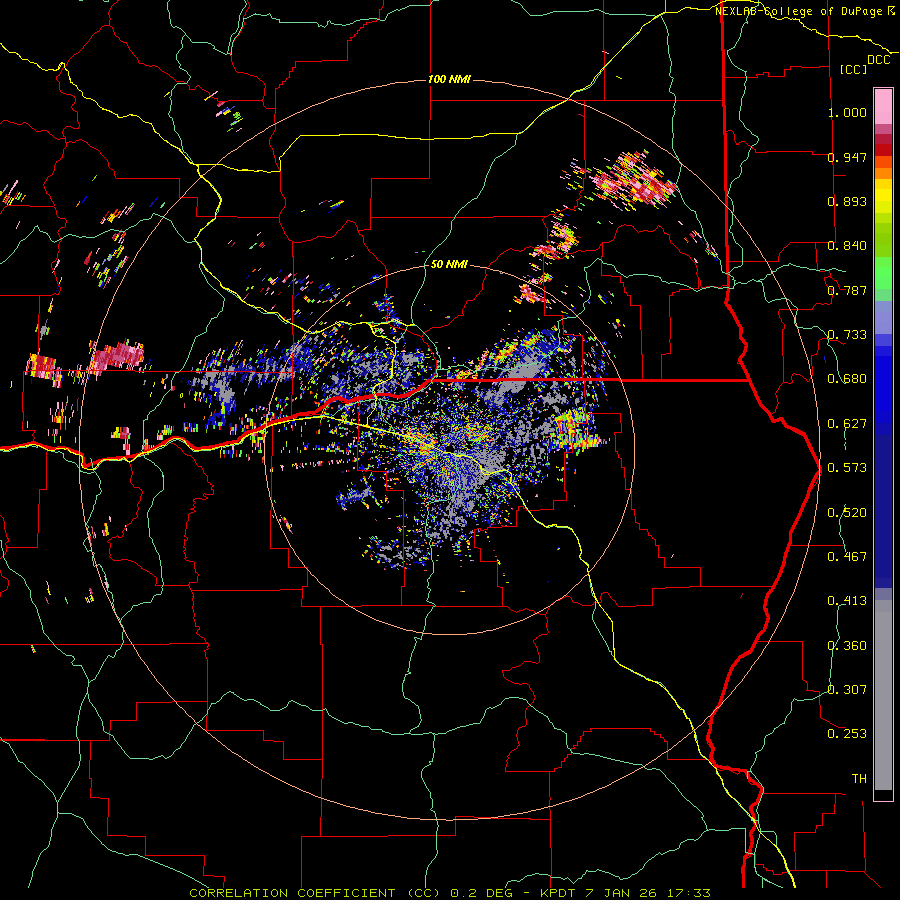Click the 0.840 color scale label

point(847,246)
